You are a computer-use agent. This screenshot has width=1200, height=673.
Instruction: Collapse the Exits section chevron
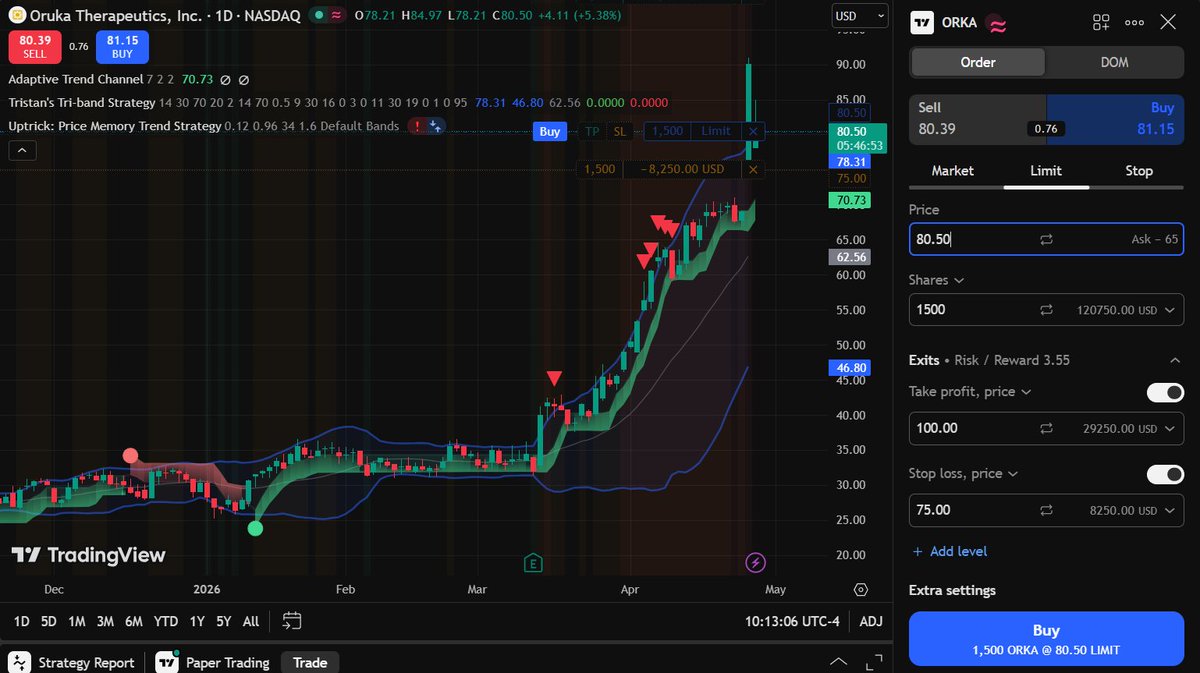point(1174,360)
